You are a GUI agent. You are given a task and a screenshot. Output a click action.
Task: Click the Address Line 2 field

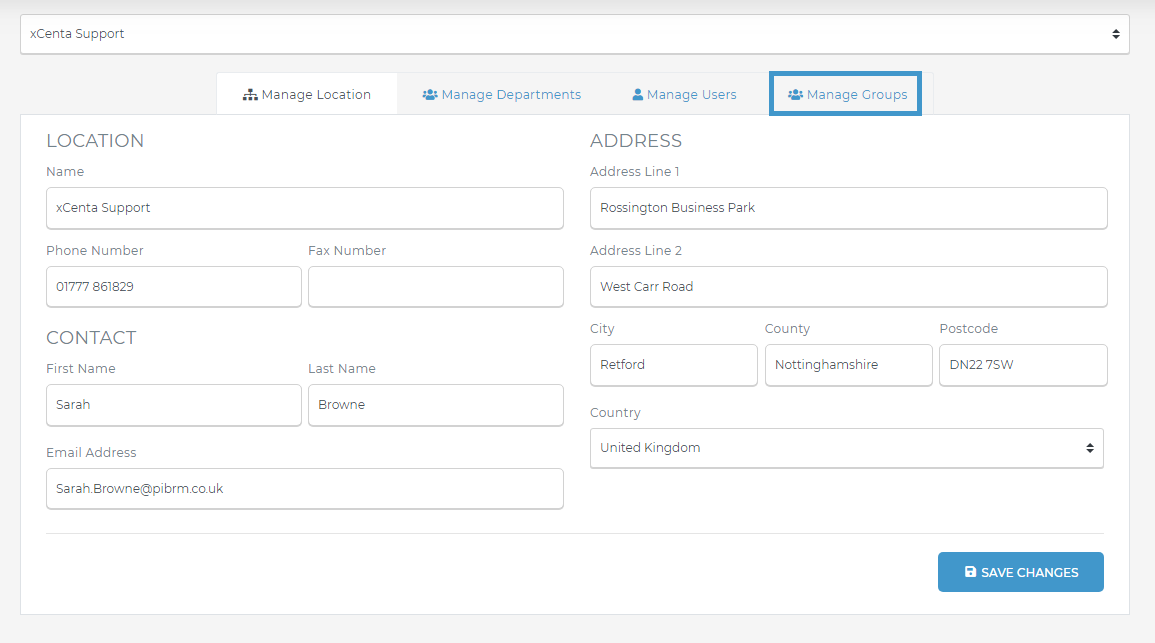[x=848, y=287]
